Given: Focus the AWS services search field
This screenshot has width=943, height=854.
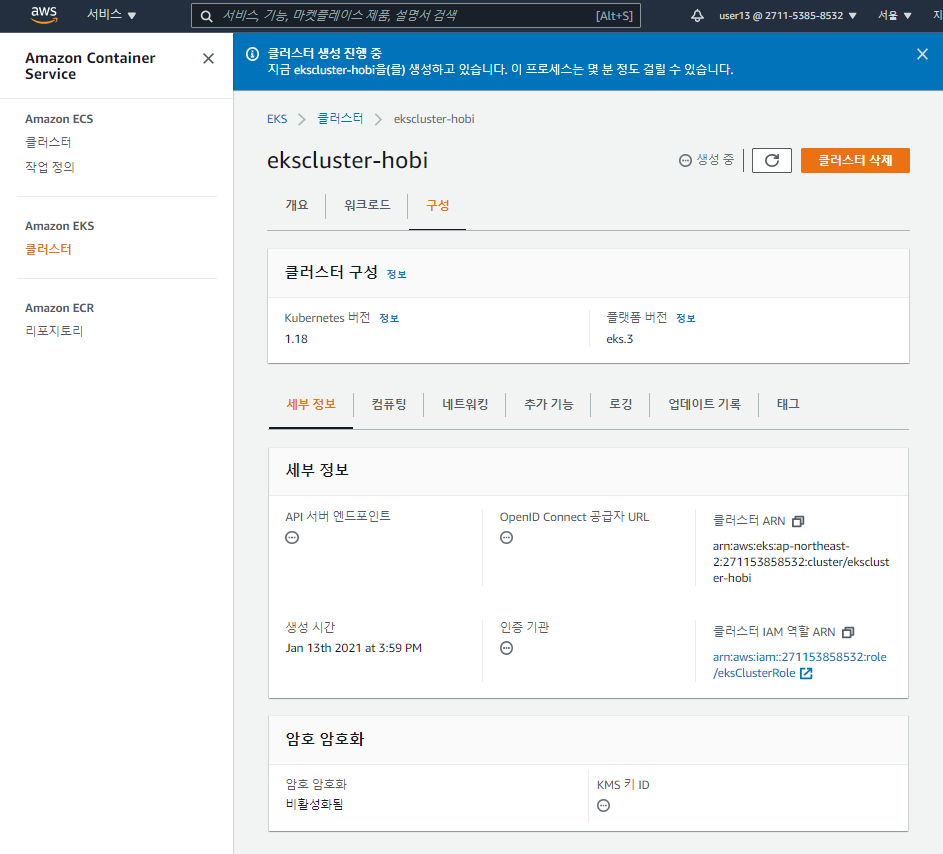Looking at the screenshot, I should pos(416,16).
